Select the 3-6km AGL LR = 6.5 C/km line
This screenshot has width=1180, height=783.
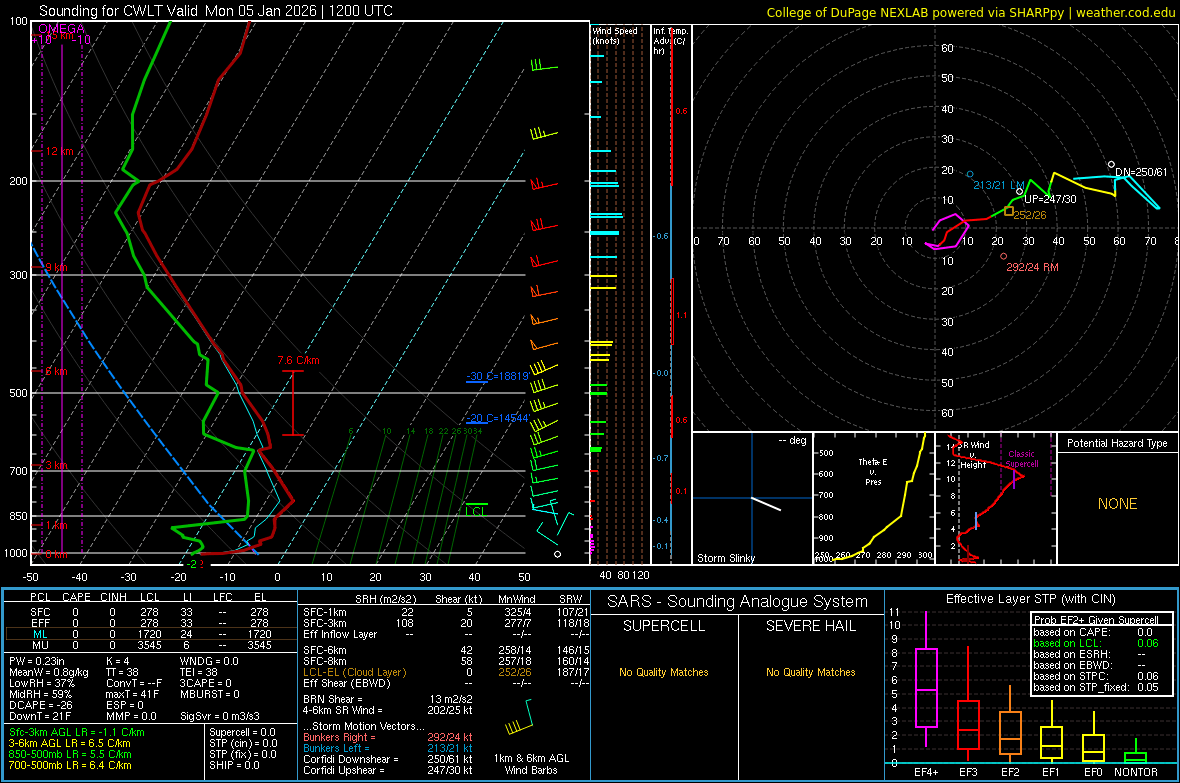pos(69,743)
